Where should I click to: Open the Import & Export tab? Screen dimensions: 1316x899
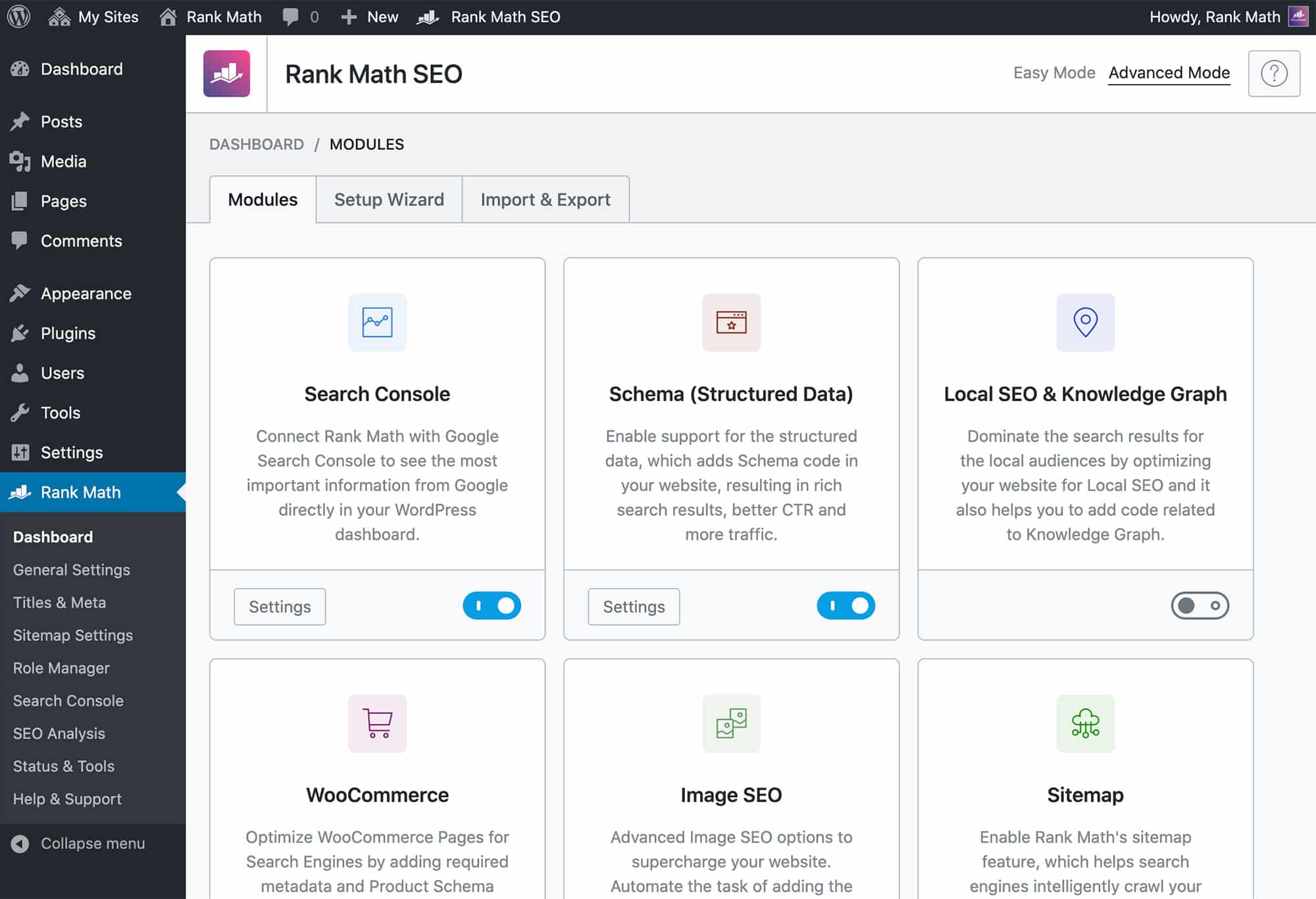point(545,199)
